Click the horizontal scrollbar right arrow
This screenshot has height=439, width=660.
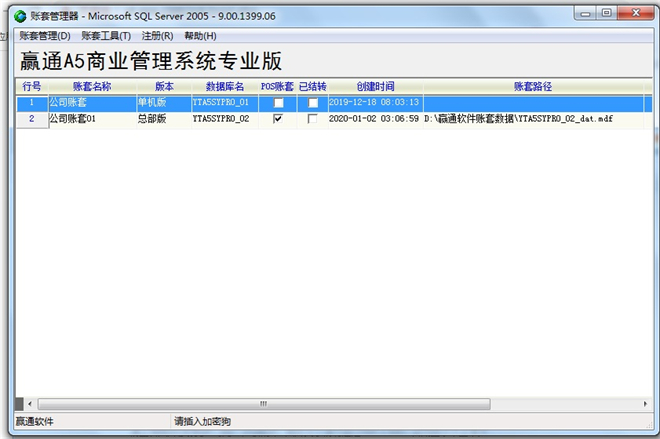pyautogui.click(x=645, y=404)
